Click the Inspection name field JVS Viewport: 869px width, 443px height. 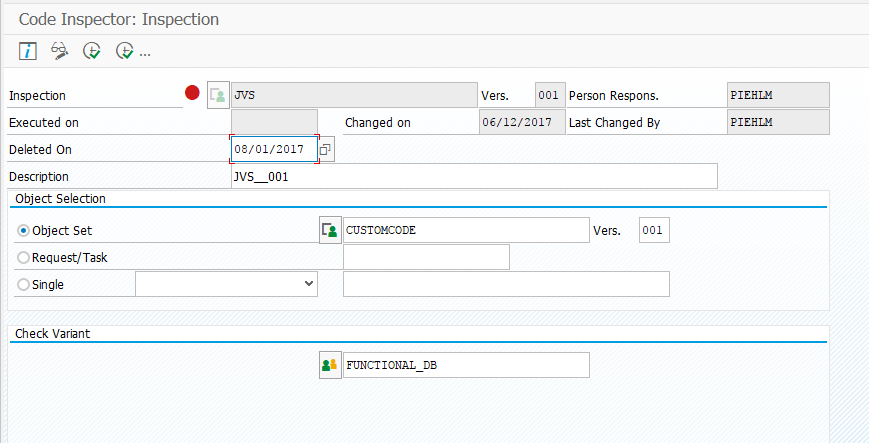(354, 95)
